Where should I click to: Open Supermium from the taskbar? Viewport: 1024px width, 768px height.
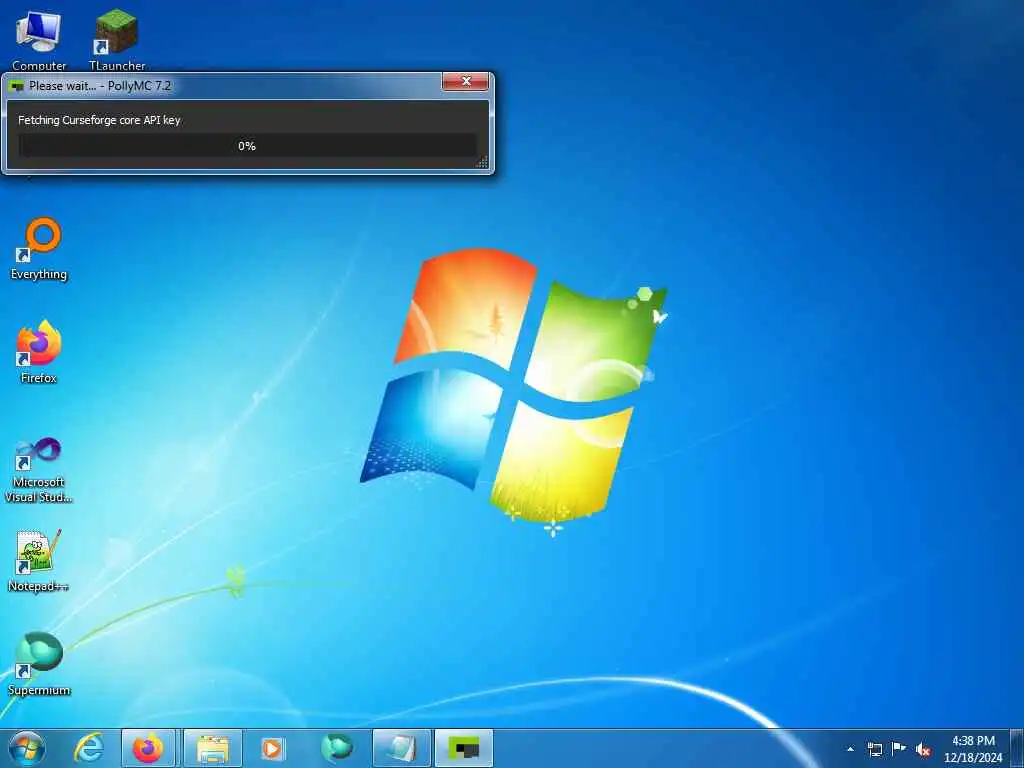point(337,748)
